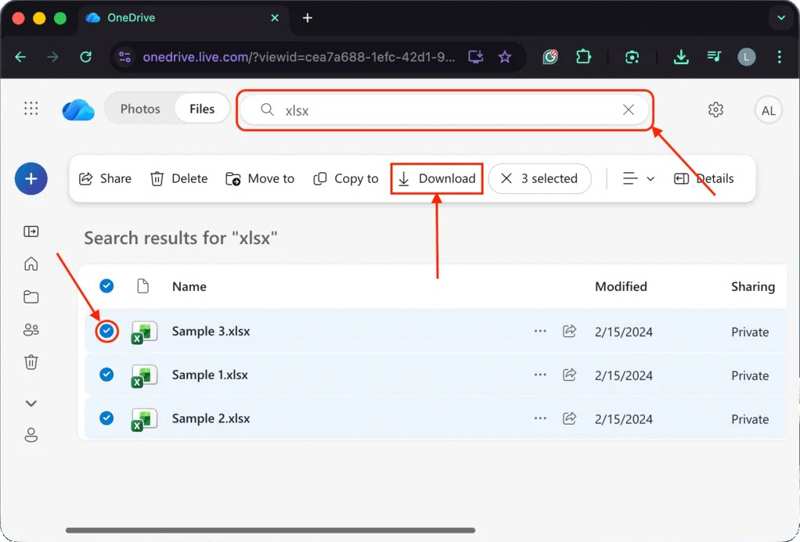Toggle the sidebar navigation pane icon

31,232
